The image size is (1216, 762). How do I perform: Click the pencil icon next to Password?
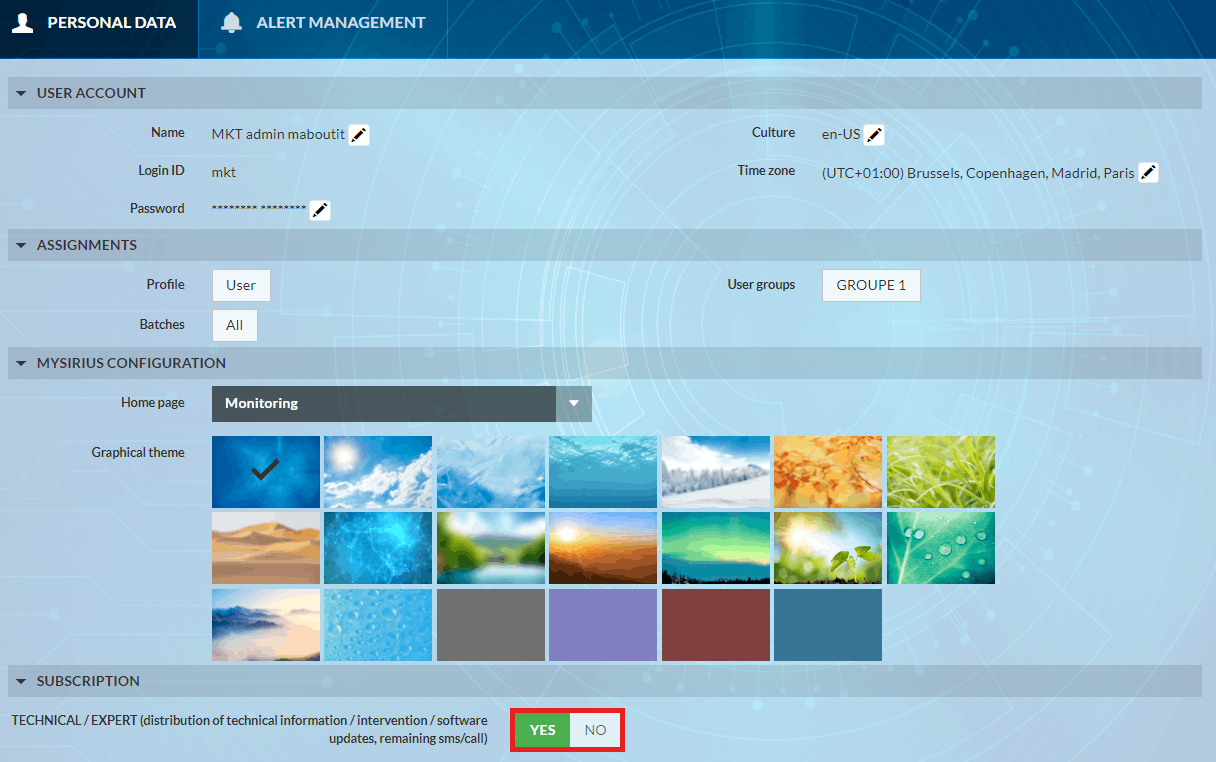(320, 210)
